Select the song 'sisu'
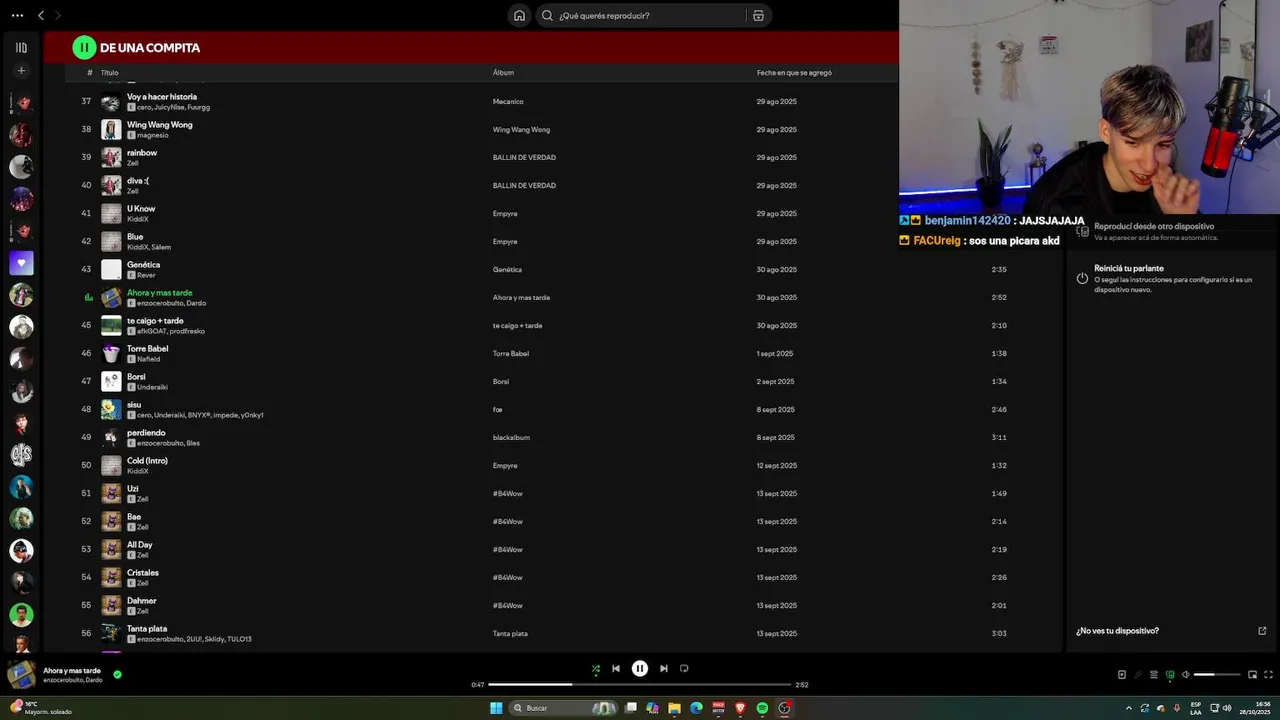The width and height of the screenshot is (1280, 720). pos(134,405)
